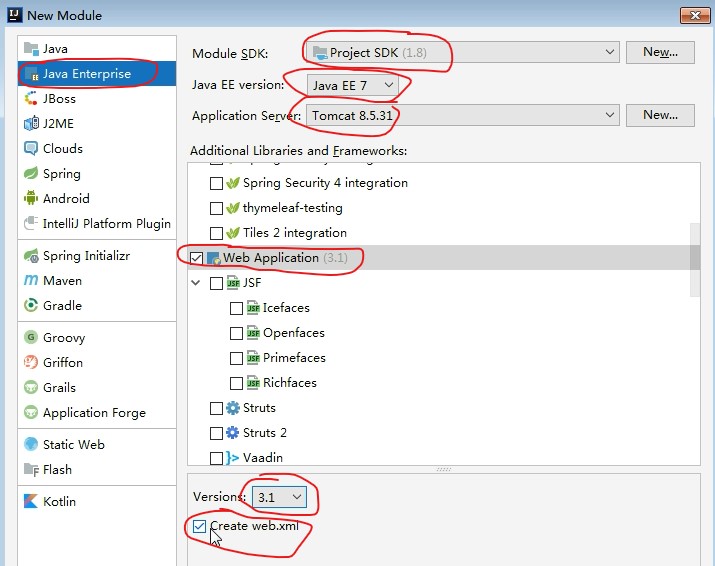Click the Vaadin label

[x=263, y=457]
